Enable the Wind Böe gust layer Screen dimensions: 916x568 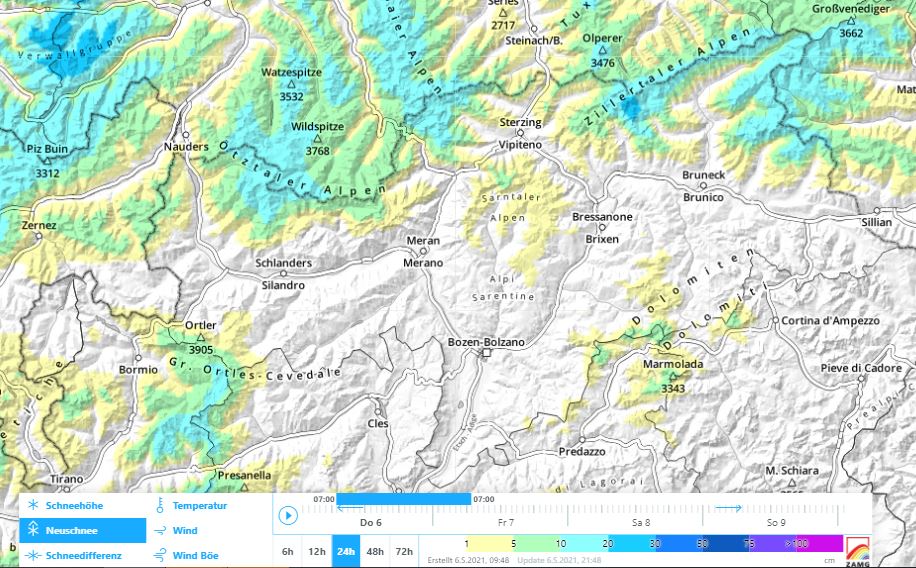[160, 555]
